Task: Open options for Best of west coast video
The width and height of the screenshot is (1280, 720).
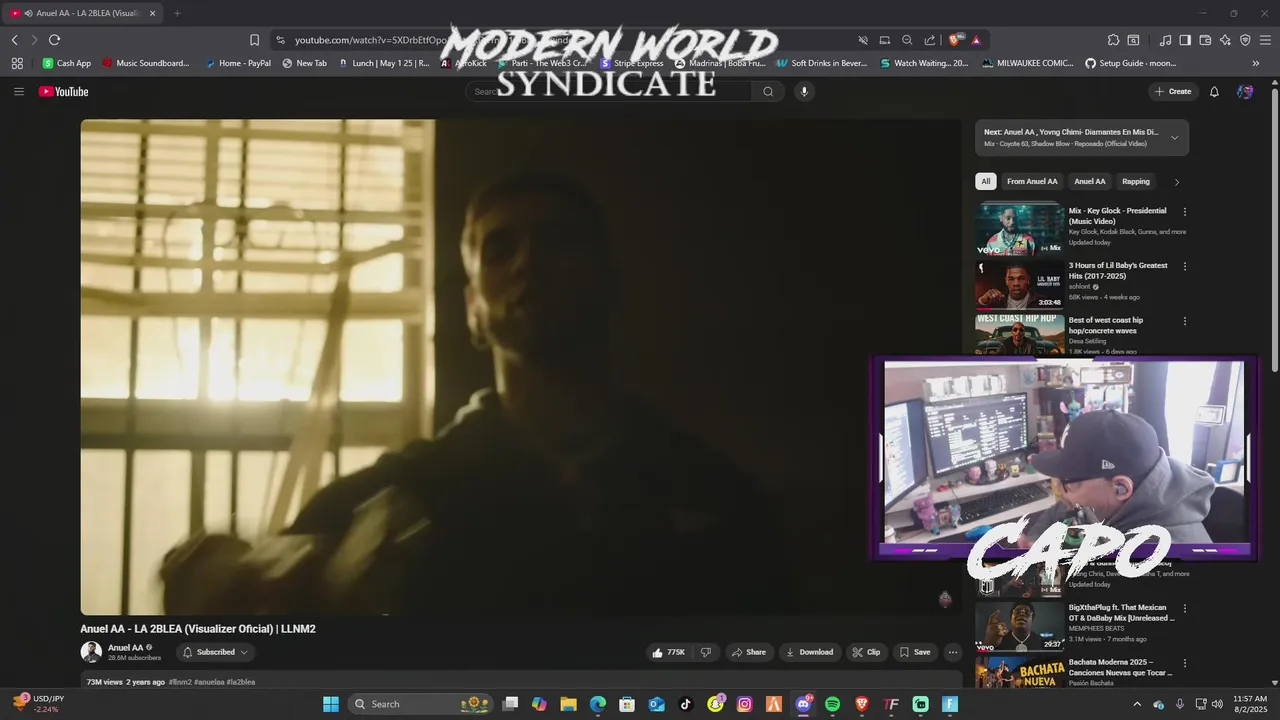Action: pyautogui.click(x=1185, y=322)
